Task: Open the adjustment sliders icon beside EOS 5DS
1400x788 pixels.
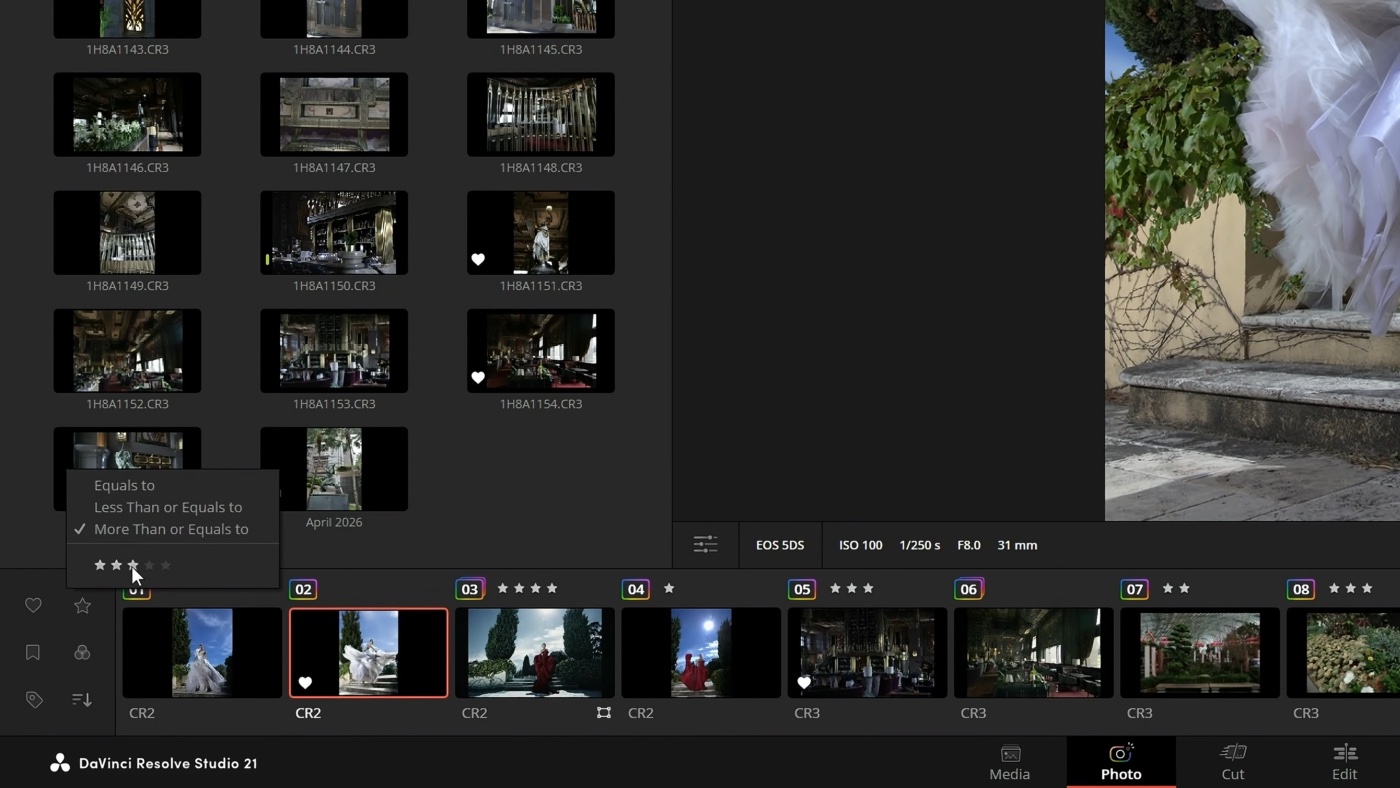Action: pyautogui.click(x=705, y=545)
